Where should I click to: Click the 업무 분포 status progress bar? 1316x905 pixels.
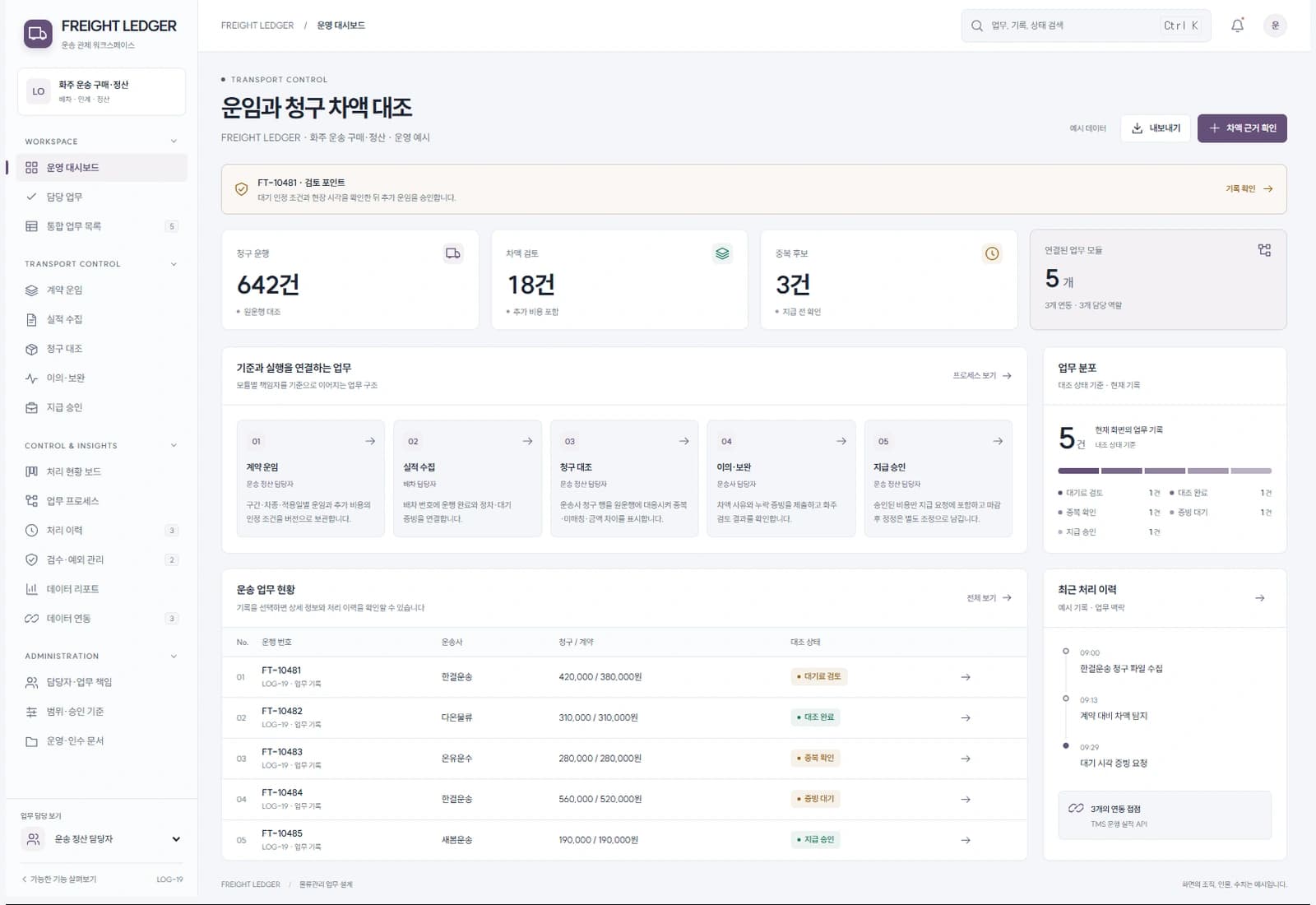(1165, 471)
